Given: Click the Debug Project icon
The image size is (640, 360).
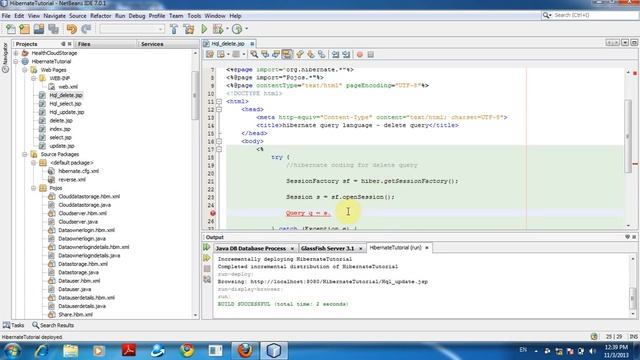Looking at the screenshot, I should (x=218, y=29).
